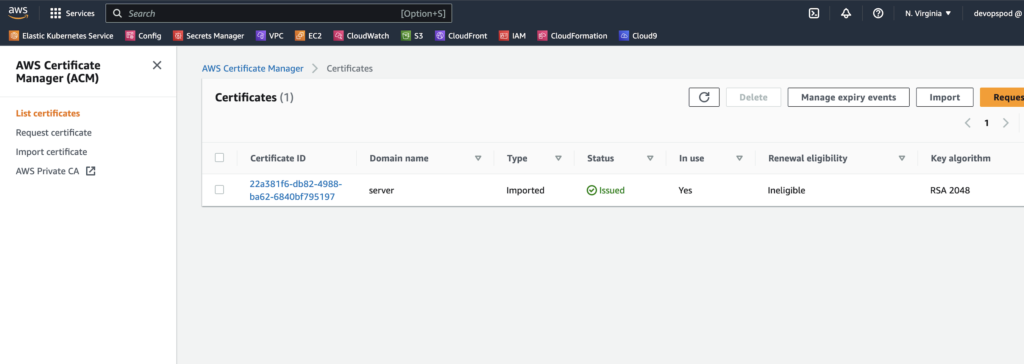Open the CloudShell terminal icon
The width and height of the screenshot is (1024, 364).
click(814, 13)
